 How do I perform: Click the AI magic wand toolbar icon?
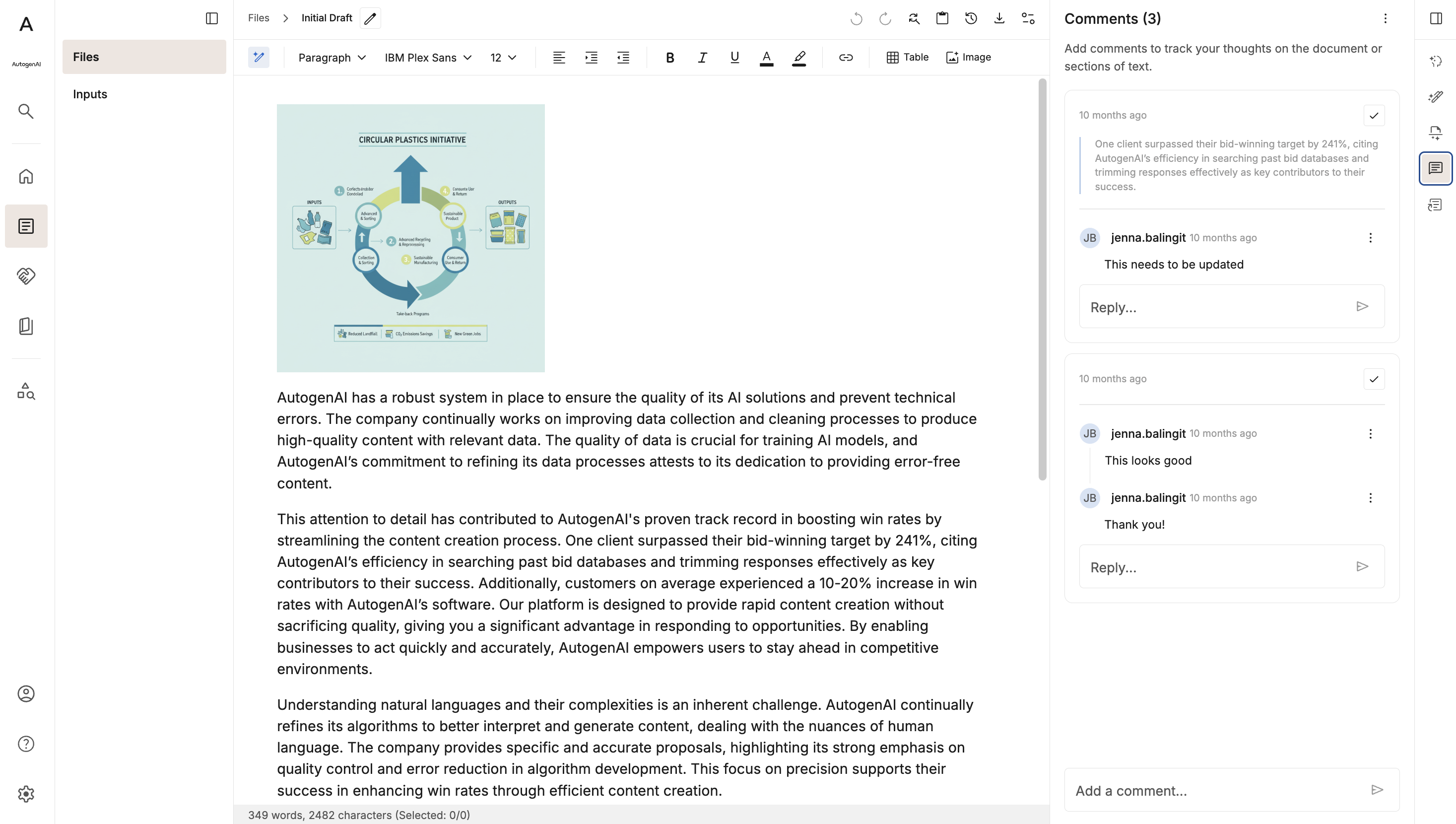point(259,57)
